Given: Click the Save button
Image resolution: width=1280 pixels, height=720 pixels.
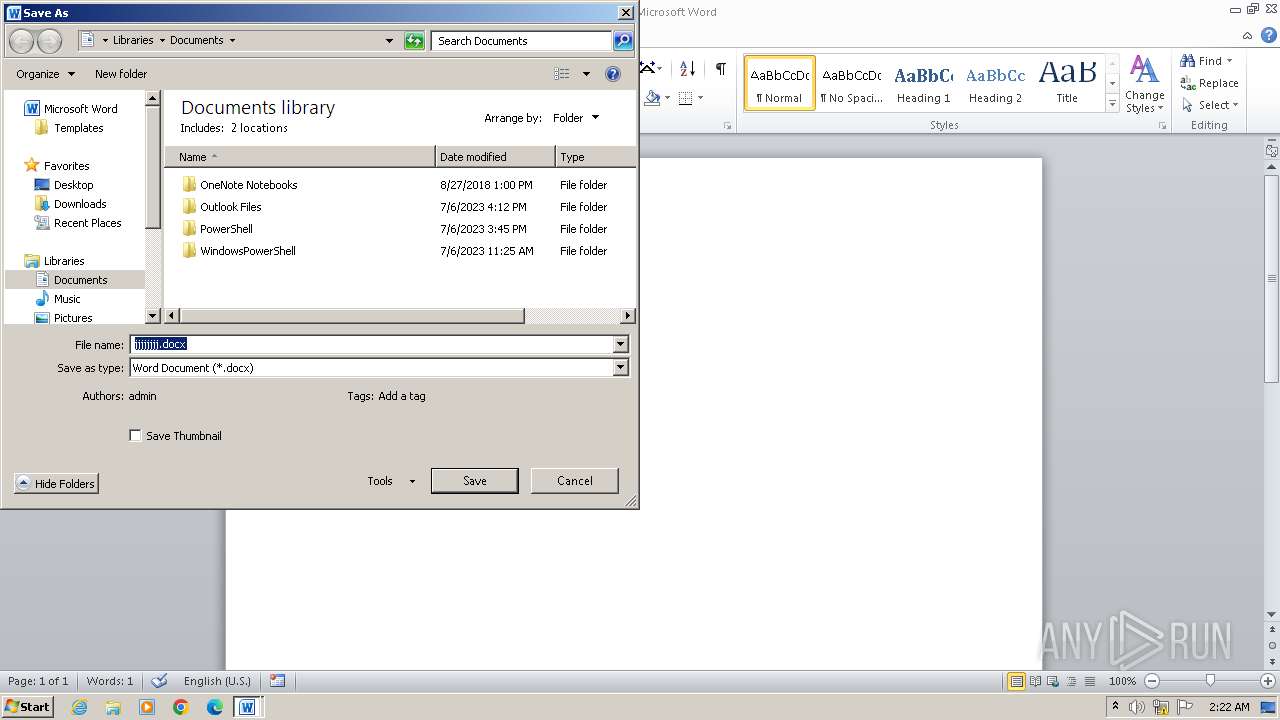Looking at the screenshot, I should click(x=474, y=481).
